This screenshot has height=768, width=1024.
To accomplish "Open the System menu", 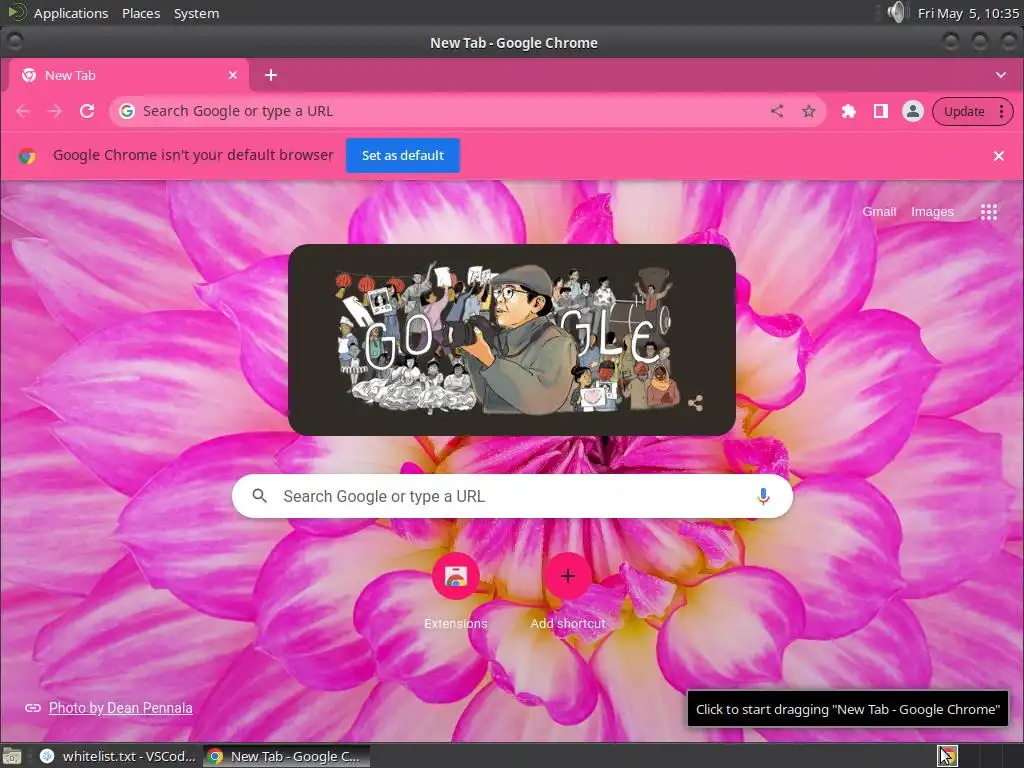I will [196, 13].
